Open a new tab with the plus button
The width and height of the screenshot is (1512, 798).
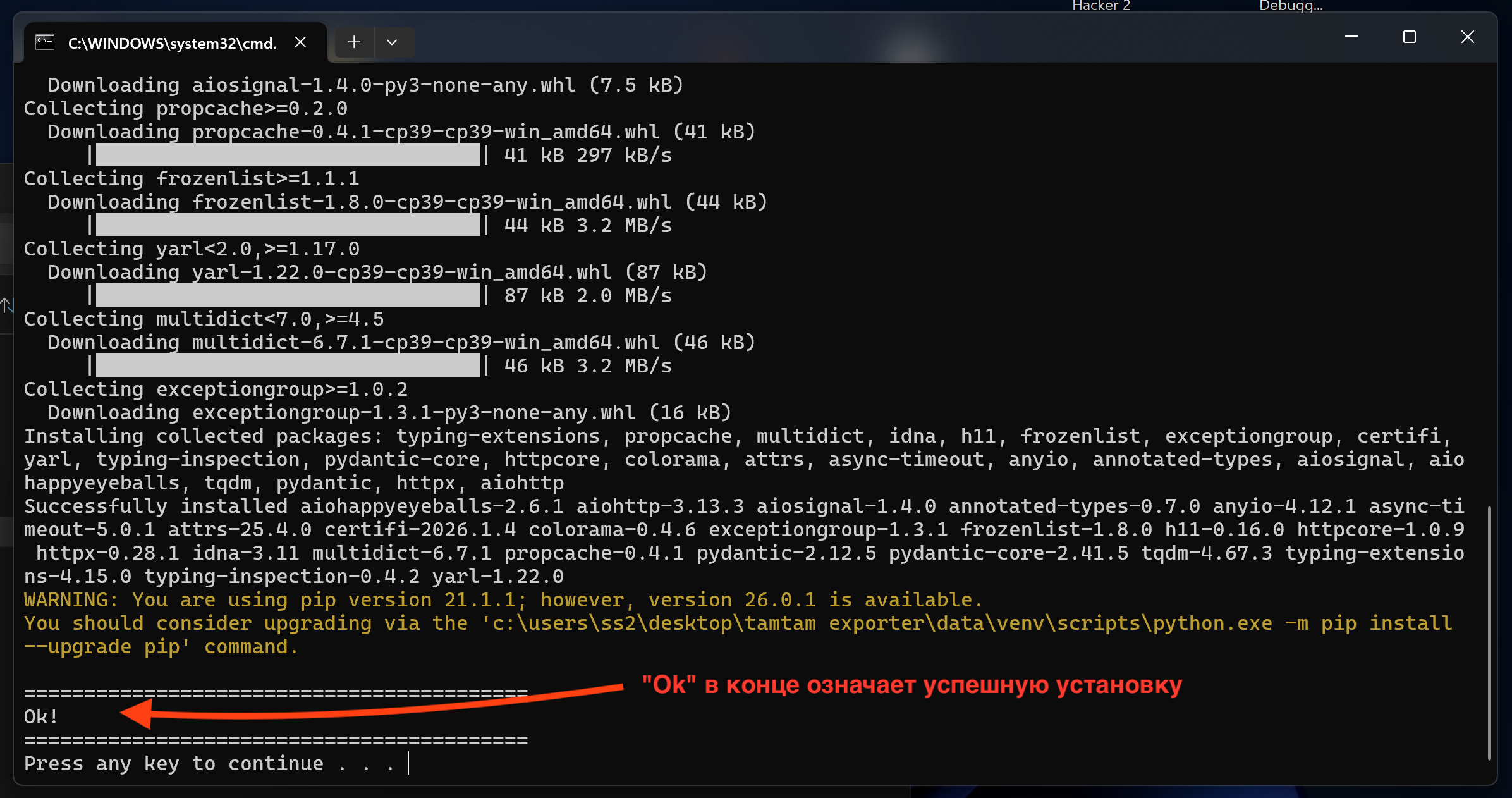coord(354,42)
